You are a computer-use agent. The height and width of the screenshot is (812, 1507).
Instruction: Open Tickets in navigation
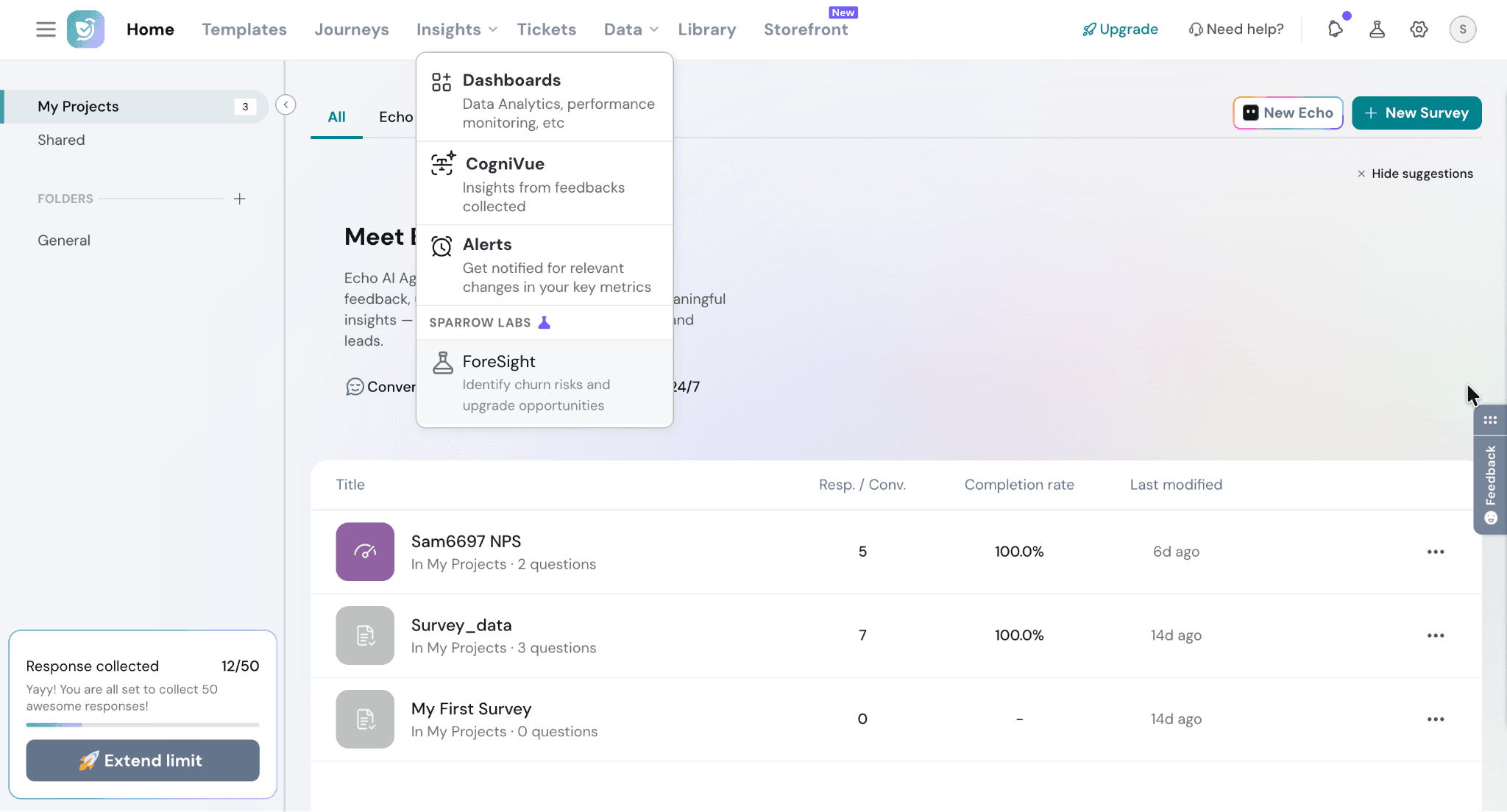point(547,29)
